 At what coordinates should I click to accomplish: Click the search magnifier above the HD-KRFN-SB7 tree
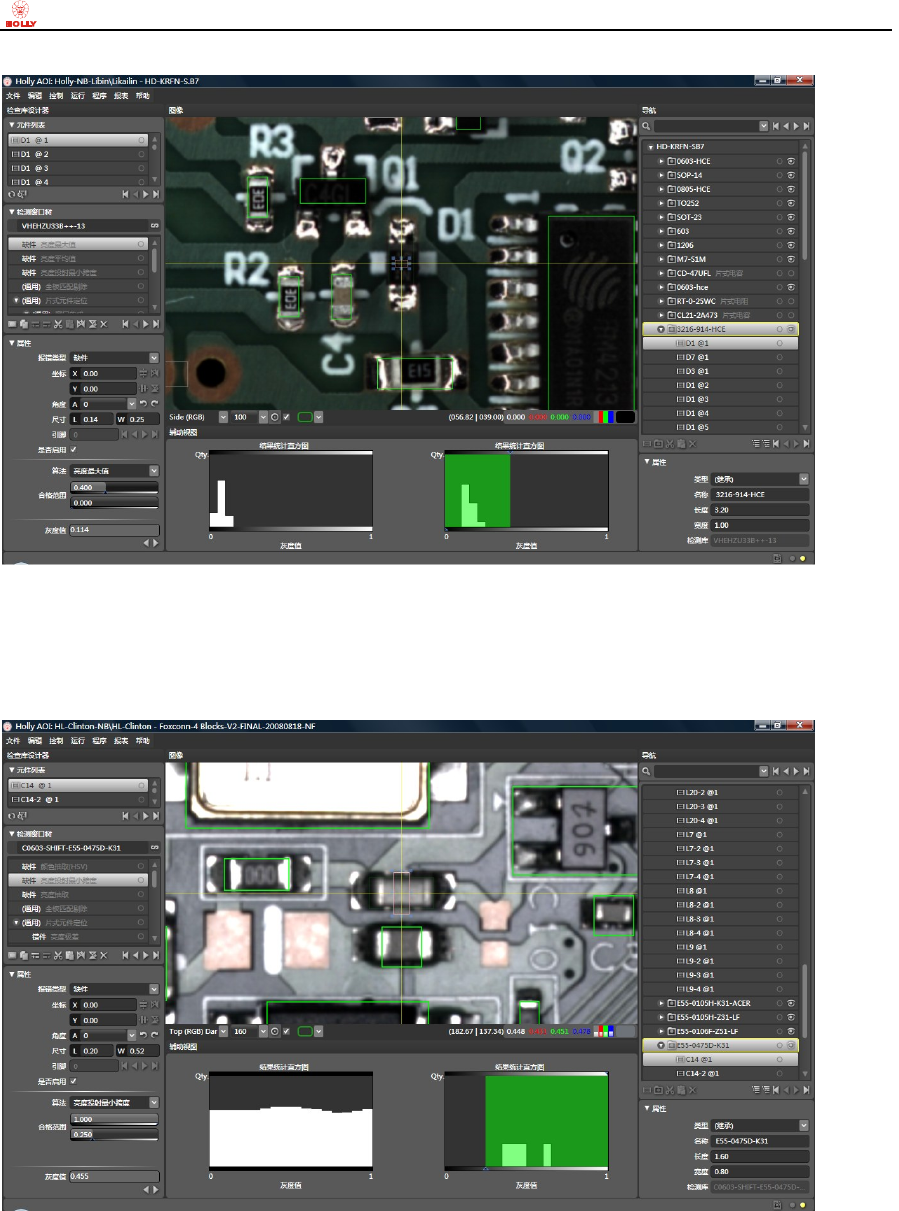647,126
